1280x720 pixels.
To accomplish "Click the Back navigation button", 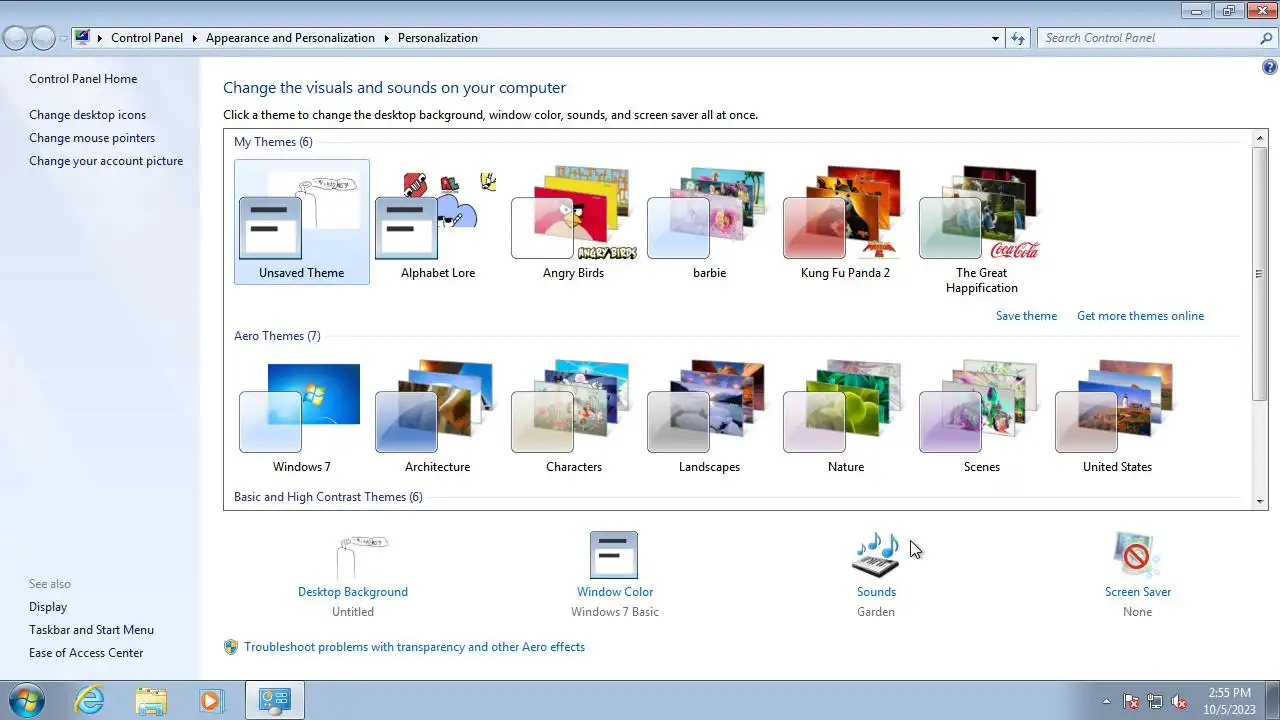I will point(16,38).
